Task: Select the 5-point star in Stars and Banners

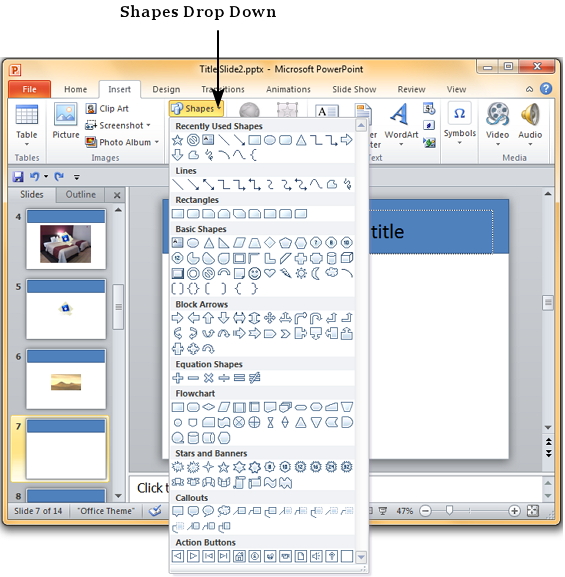Action: coord(223,467)
